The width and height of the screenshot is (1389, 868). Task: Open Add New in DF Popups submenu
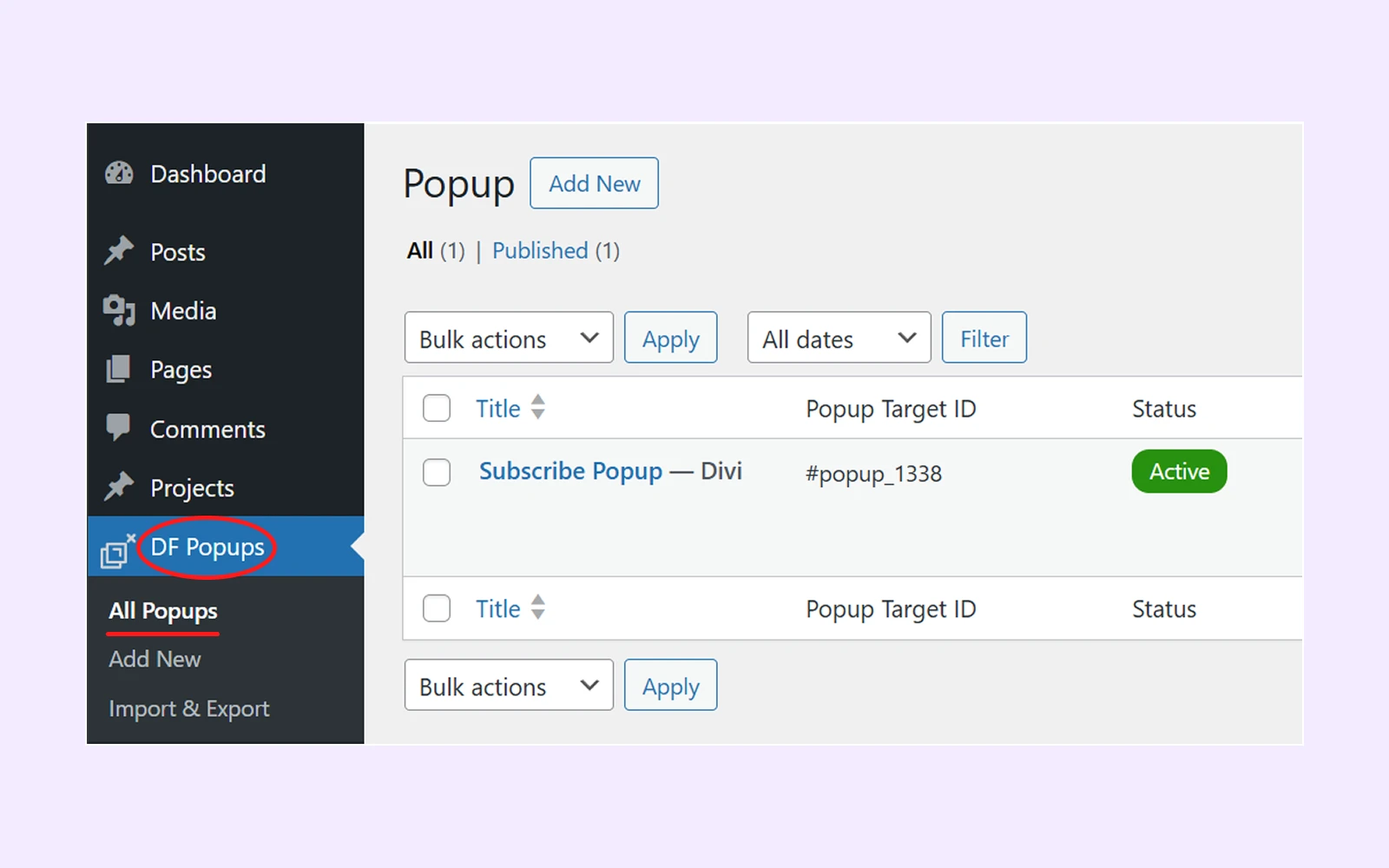(155, 660)
